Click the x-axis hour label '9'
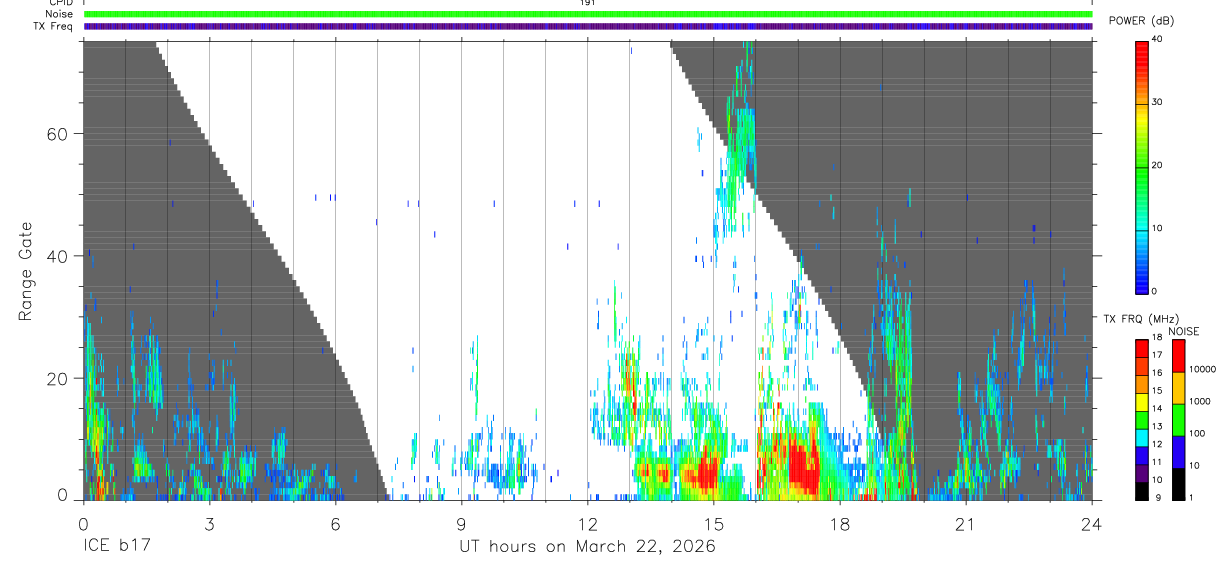This screenshot has height=567, width=1228. tap(461, 524)
